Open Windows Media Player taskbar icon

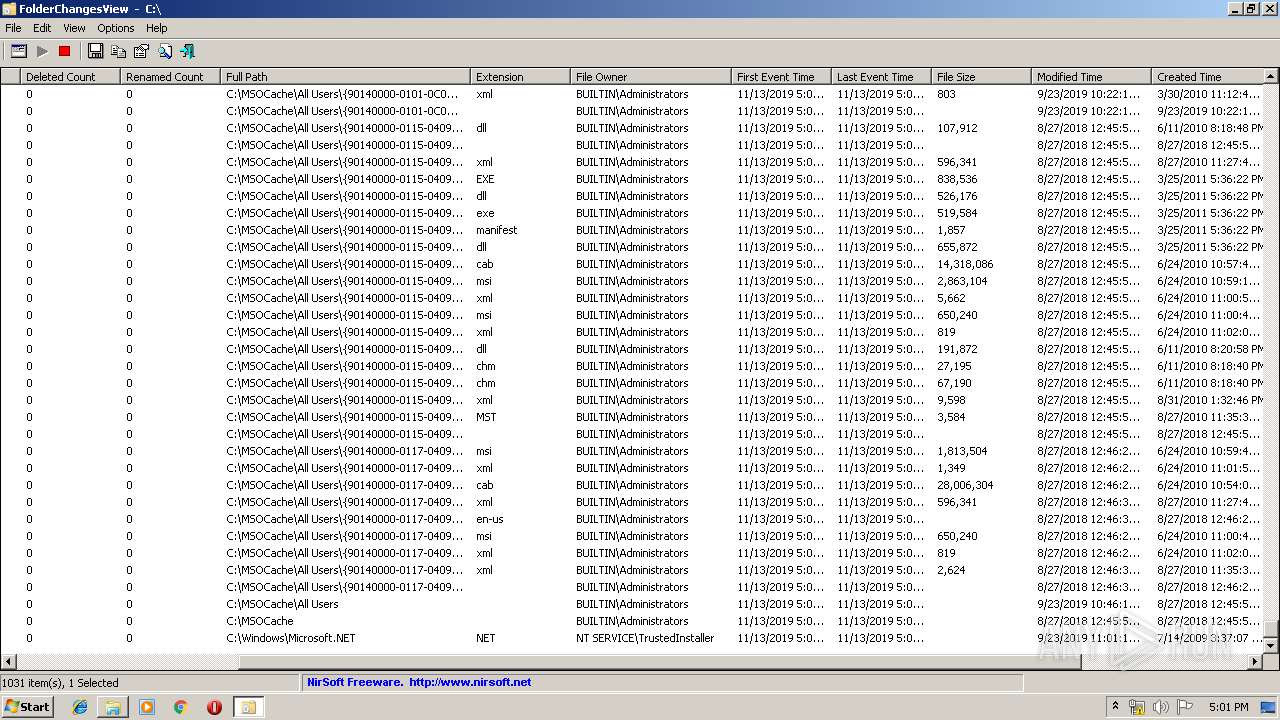tap(147, 707)
